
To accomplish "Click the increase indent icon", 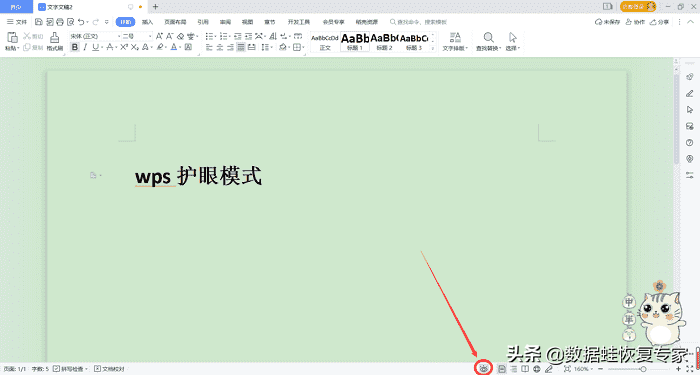I will tap(248, 36).
